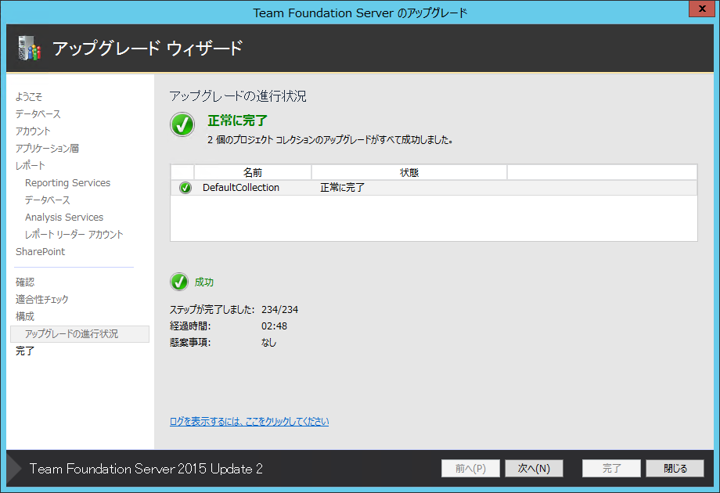Click the footer arrow beside Team Foundation Server 2015
The image size is (720, 493).
[13, 468]
